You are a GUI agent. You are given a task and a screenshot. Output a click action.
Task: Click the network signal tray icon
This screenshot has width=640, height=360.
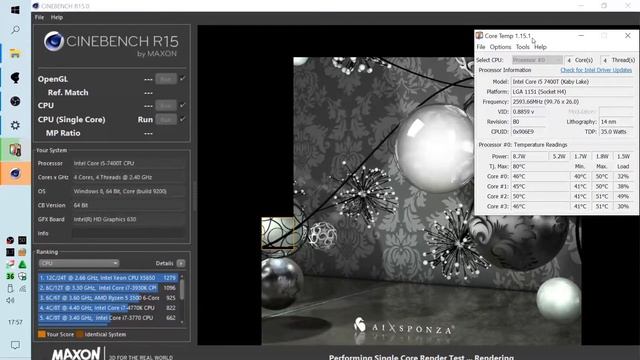[x=22, y=289]
